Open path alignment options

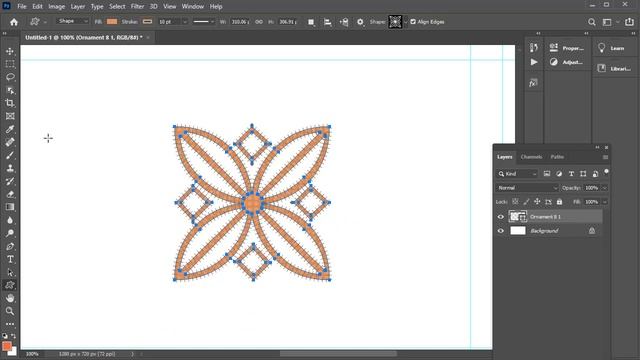pyautogui.click(x=327, y=22)
